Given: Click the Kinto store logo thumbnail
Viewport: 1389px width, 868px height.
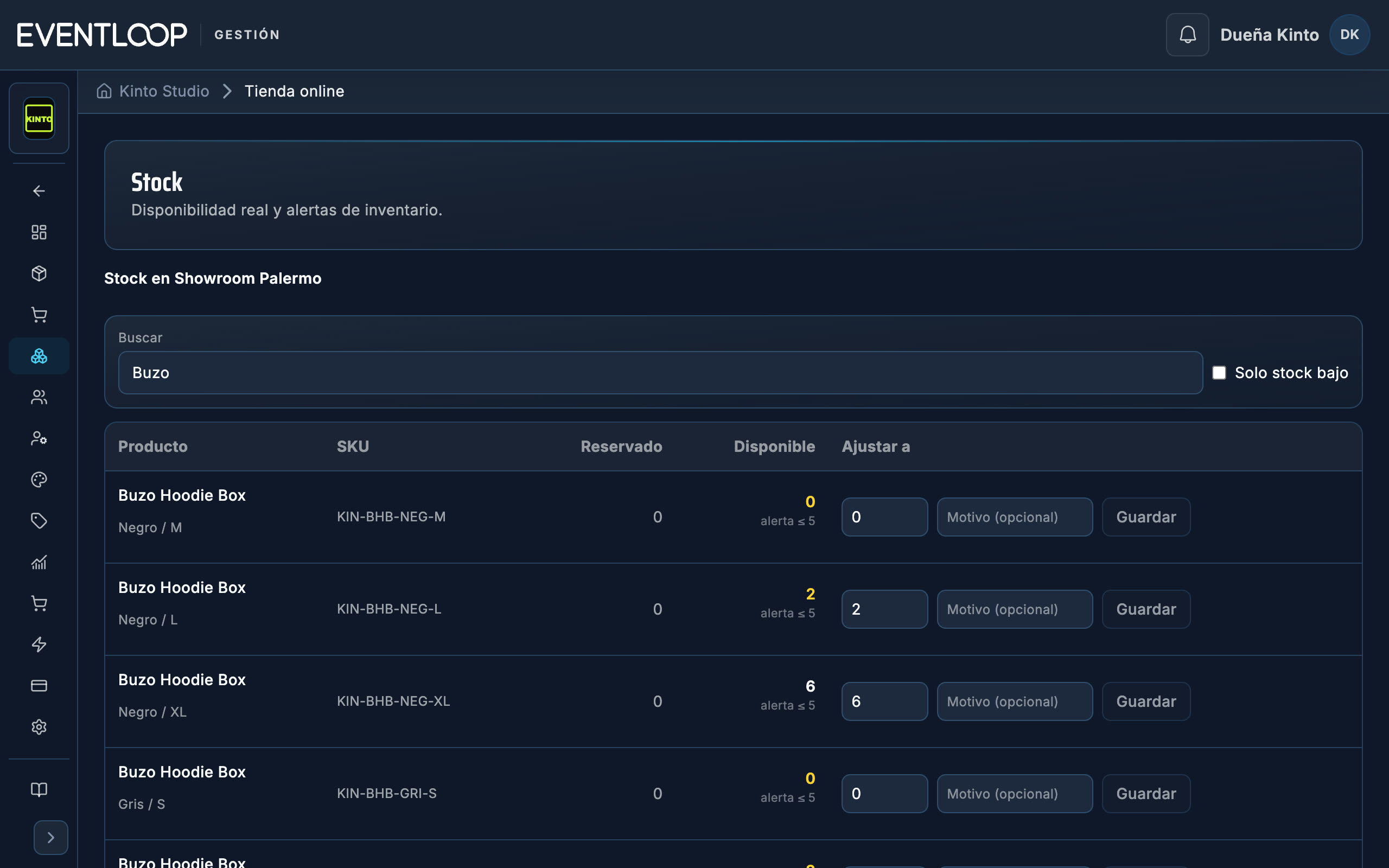Looking at the screenshot, I should pyautogui.click(x=39, y=118).
